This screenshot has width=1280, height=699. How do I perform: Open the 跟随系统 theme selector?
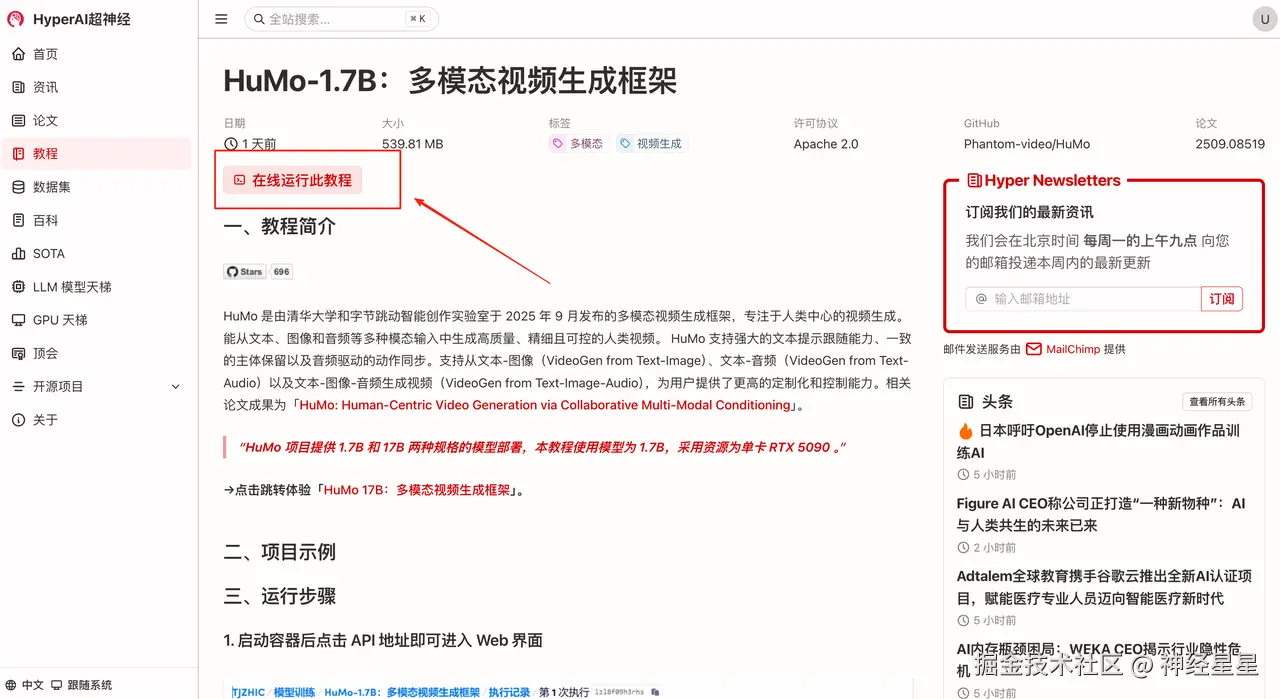[82, 685]
